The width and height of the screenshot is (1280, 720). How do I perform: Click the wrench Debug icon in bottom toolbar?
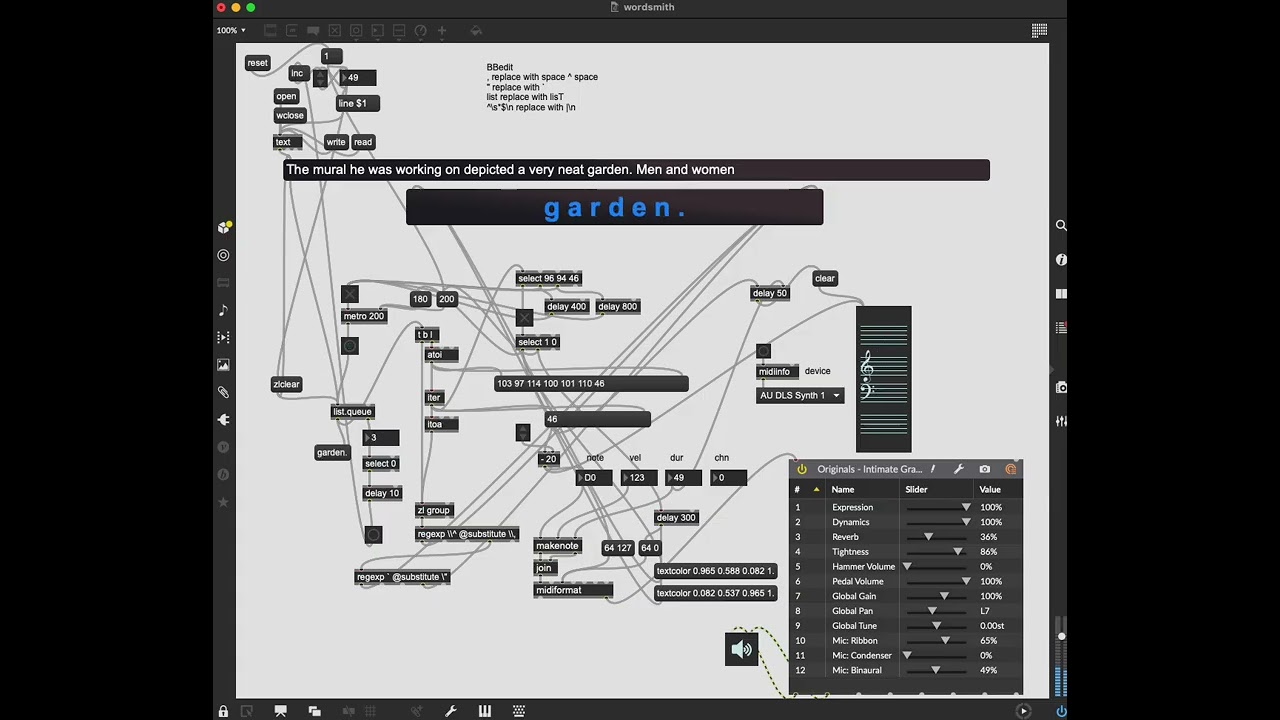[x=451, y=711]
